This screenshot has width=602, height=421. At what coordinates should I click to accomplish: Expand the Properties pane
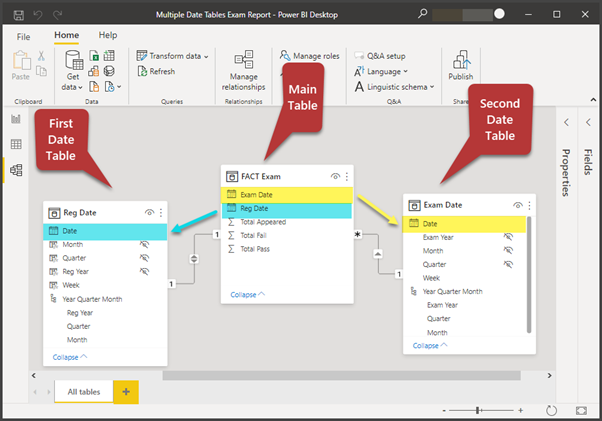point(566,122)
